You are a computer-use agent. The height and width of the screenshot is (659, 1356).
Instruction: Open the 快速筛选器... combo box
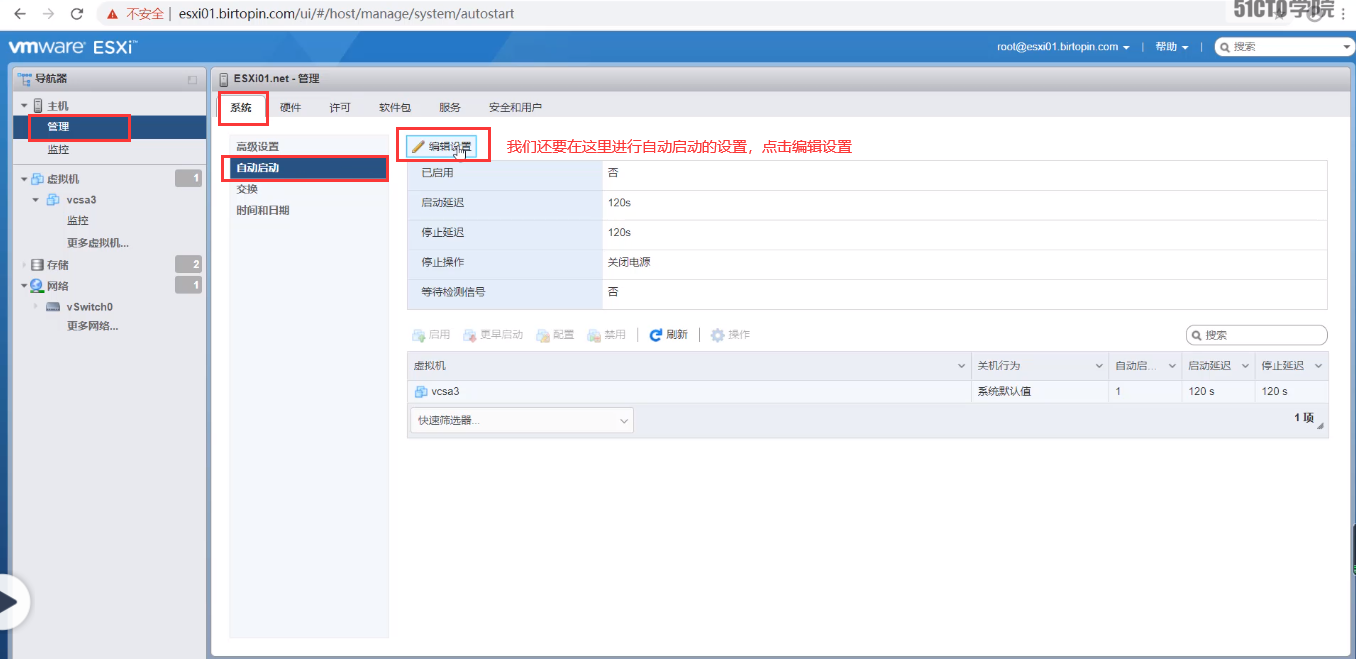tap(521, 421)
